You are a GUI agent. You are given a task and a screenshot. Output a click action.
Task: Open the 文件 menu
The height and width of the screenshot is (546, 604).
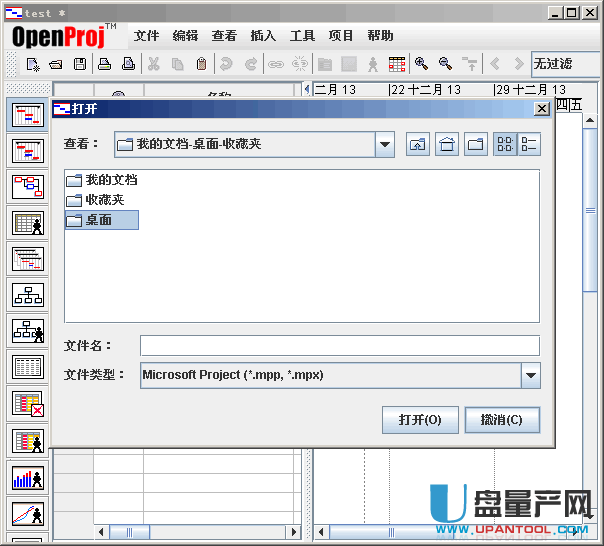[x=147, y=35]
